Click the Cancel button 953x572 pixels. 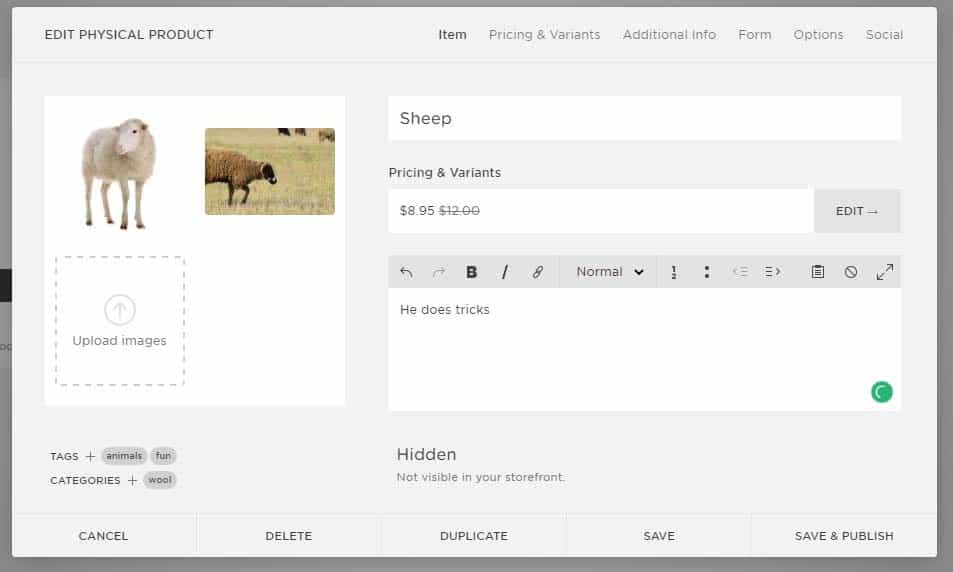pyautogui.click(x=103, y=536)
